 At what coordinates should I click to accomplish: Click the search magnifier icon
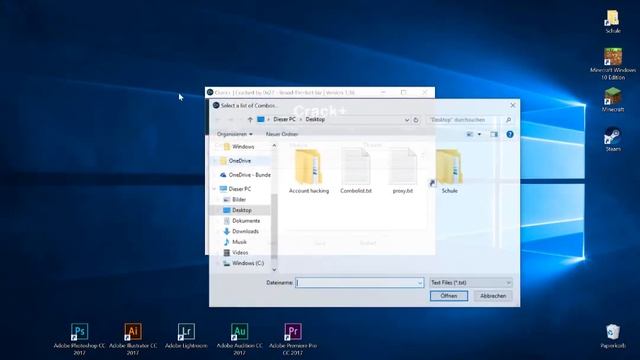508,120
